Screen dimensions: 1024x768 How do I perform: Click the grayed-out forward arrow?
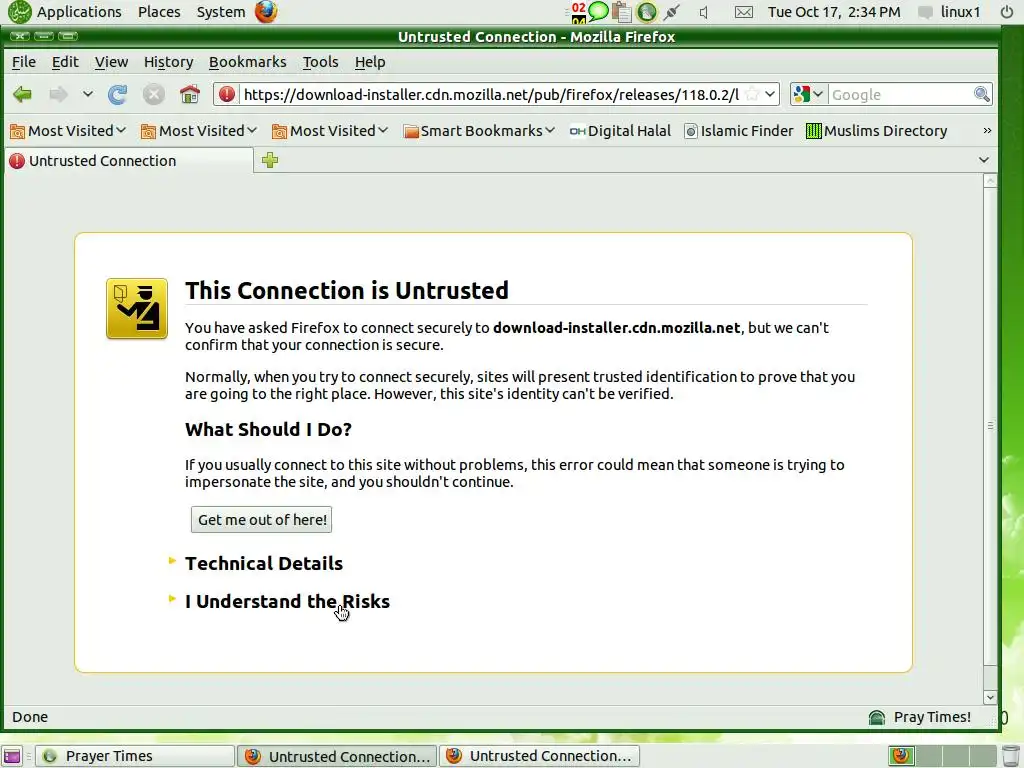(x=59, y=95)
